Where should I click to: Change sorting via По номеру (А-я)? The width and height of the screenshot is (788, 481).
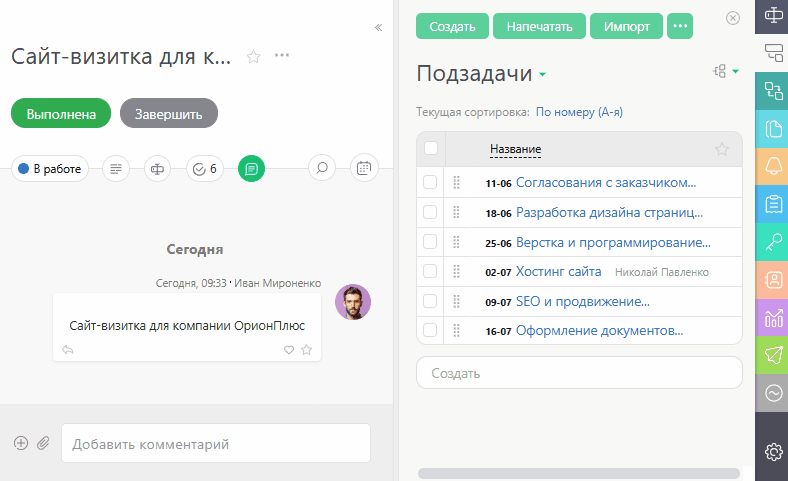pos(579,112)
